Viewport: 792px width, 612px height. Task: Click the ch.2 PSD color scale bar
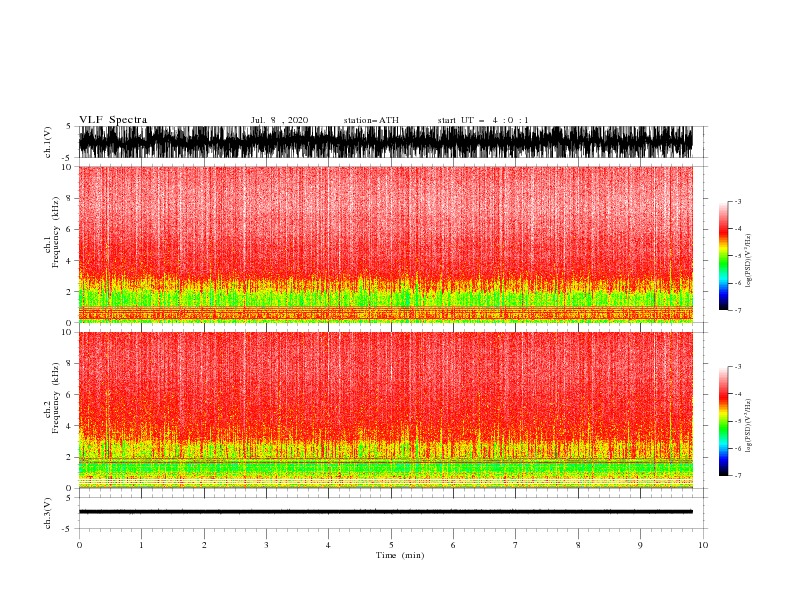pyautogui.click(x=723, y=421)
